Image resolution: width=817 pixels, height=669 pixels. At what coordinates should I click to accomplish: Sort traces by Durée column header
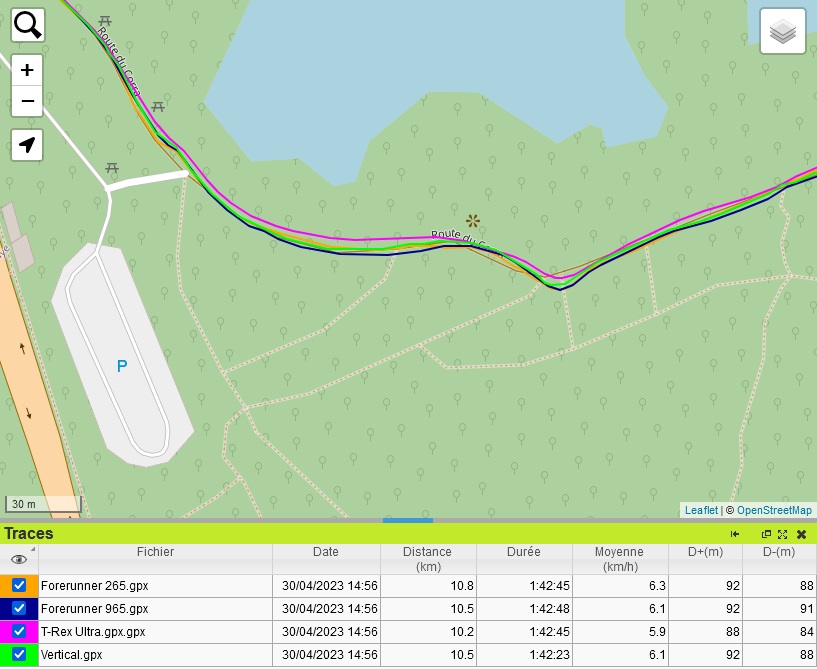click(524, 551)
